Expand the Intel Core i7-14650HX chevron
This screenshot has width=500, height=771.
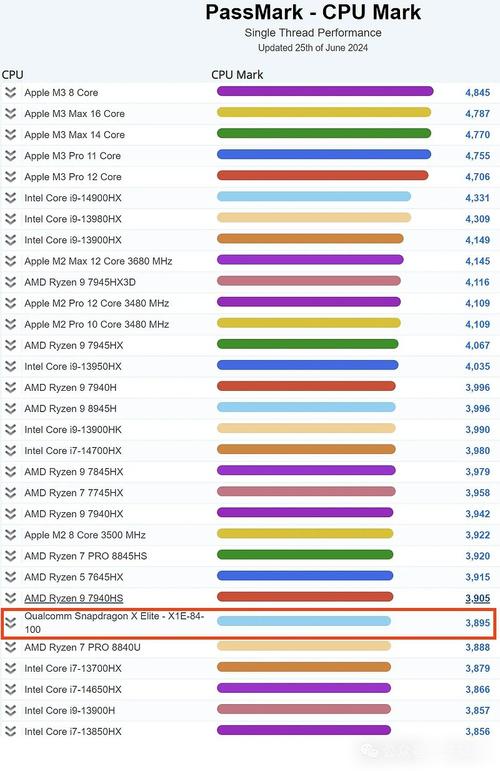[10, 689]
